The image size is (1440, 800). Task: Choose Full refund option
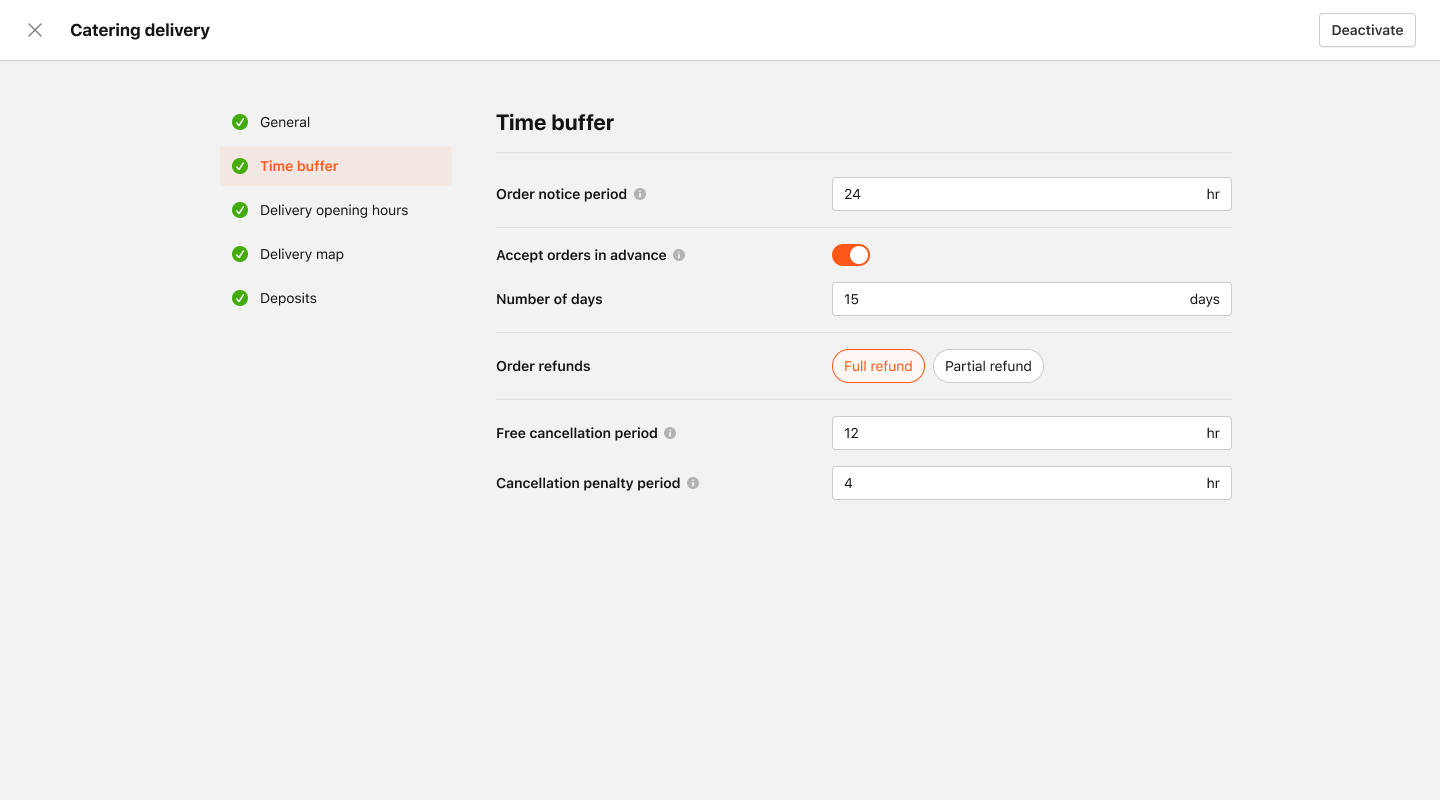point(878,366)
